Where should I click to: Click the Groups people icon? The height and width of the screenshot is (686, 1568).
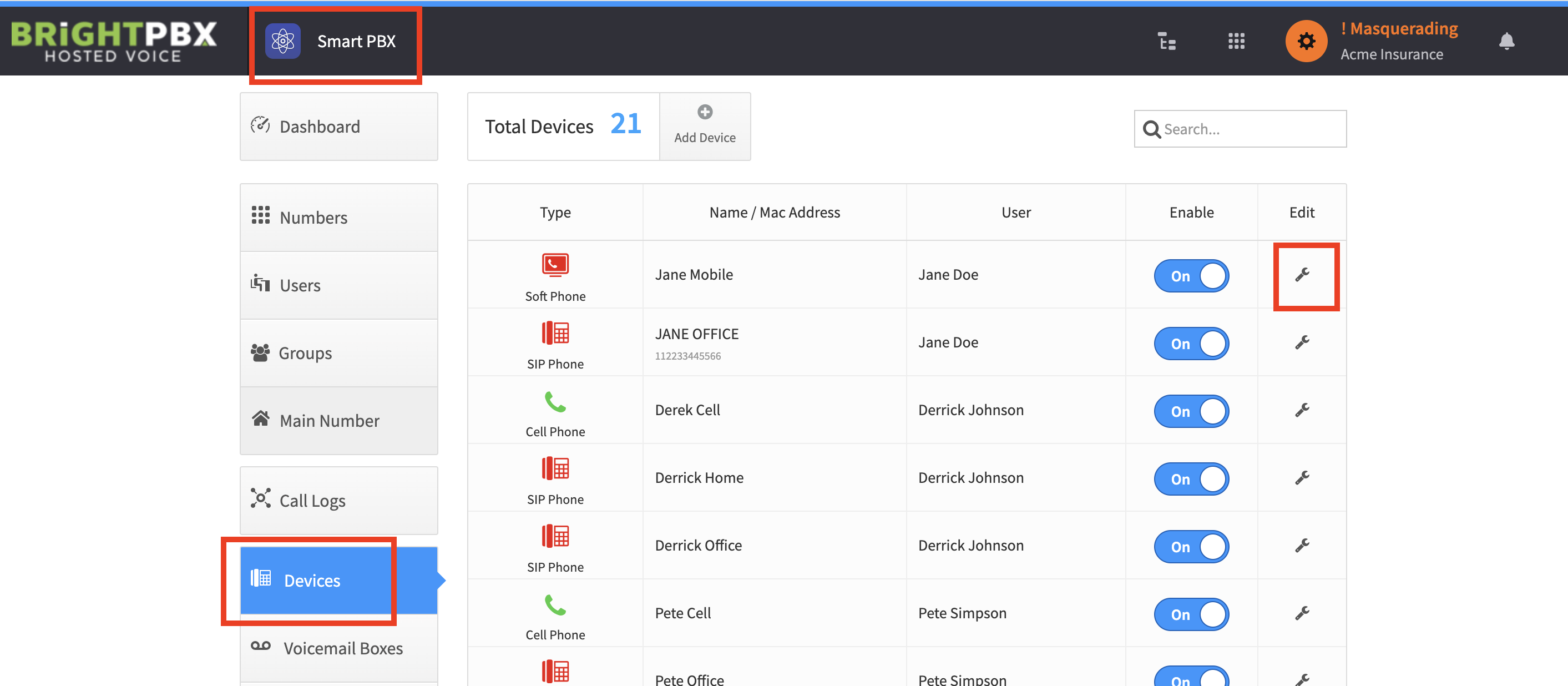click(260, 352)
